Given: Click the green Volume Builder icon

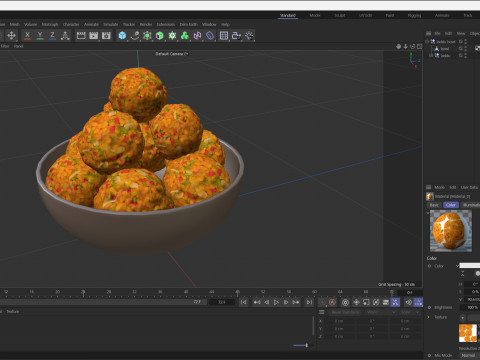Looking at the screenshot, I should [x=185, y=35].
